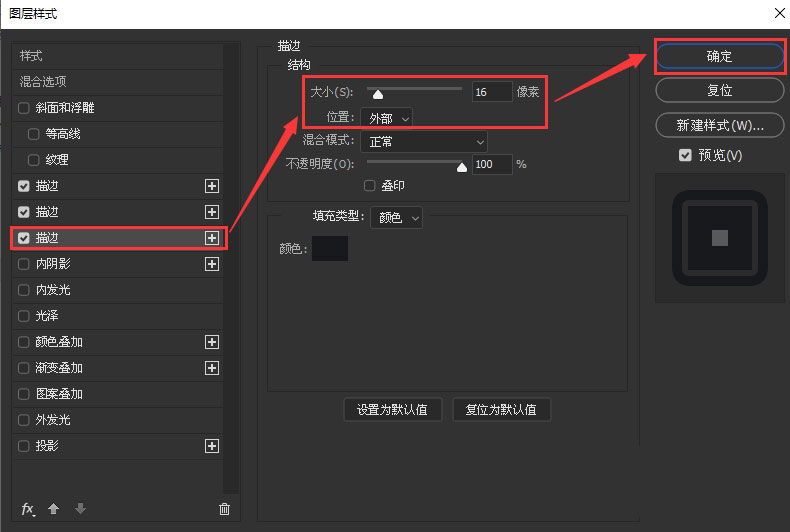This screenshot has height=532, width=790.
Task: Add another stroke via the selected 描边 row's plus icon
Action: [212, 238]
